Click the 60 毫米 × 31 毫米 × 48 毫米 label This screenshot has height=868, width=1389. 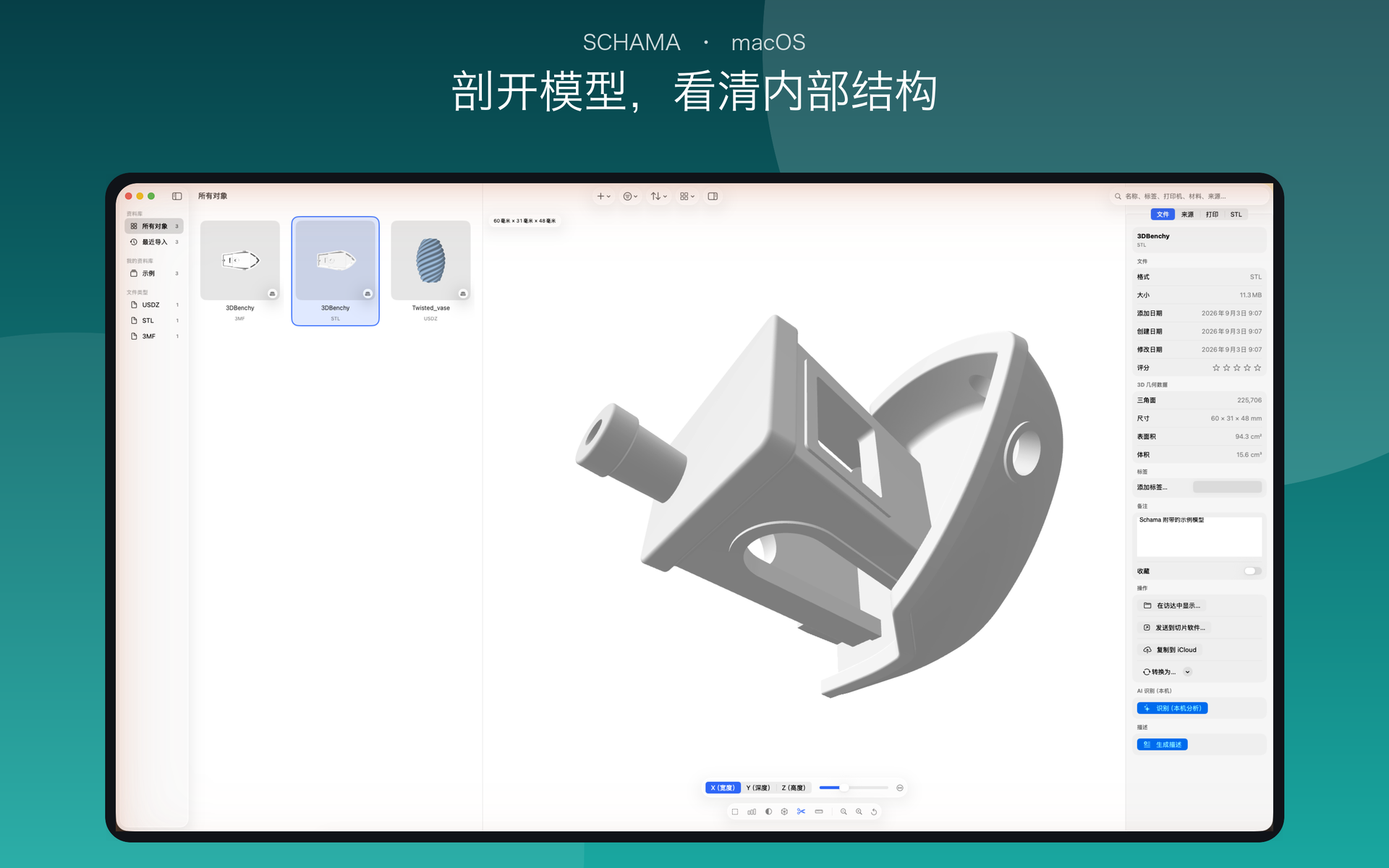coord(524,221)
